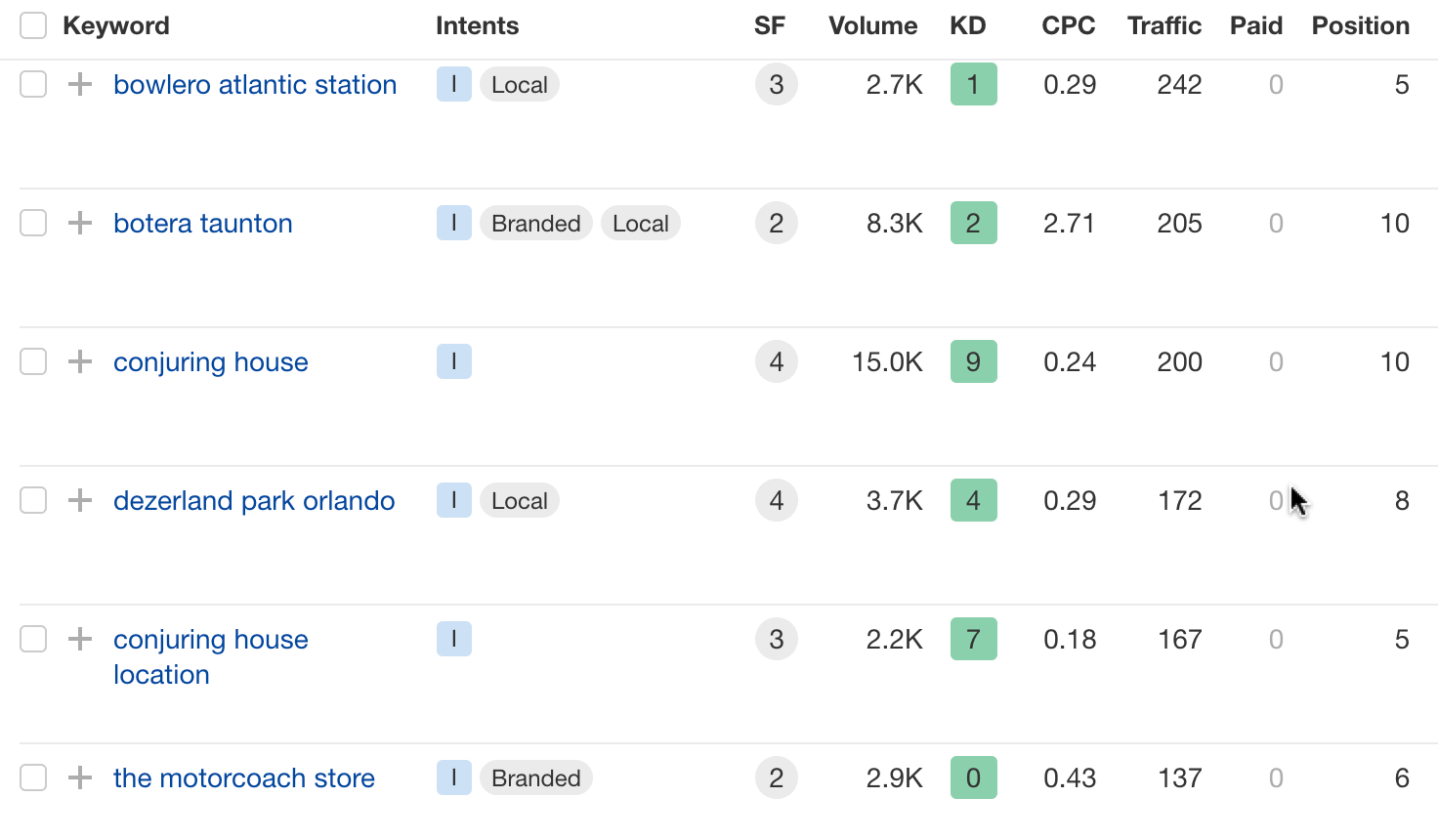The image size is (1438, 840).
Task: Click the "Branded" badge for "botera taunton"
Action: (x=535, y=223)
